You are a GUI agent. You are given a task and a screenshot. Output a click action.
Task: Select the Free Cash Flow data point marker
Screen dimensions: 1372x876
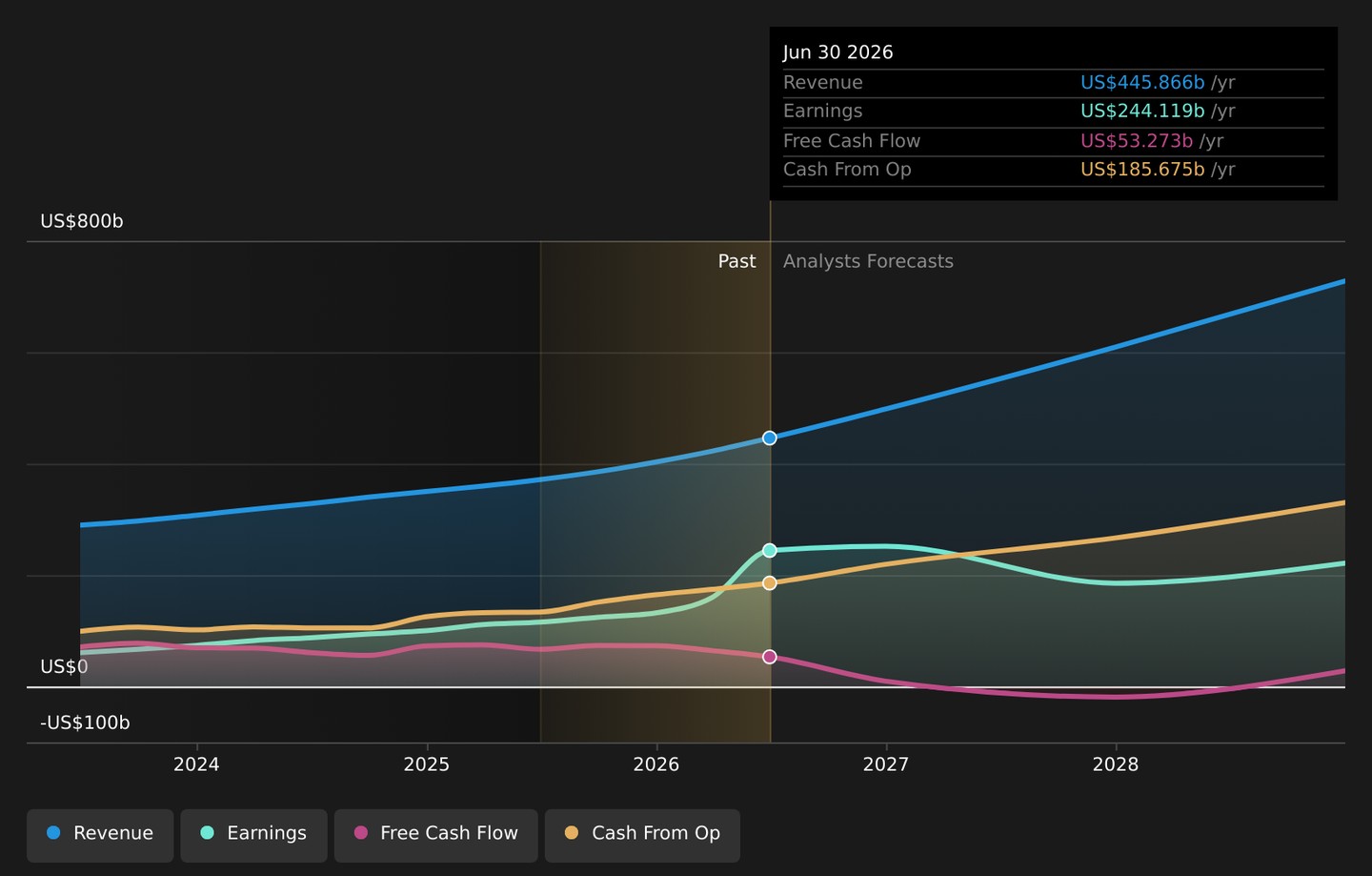[770, 658]
